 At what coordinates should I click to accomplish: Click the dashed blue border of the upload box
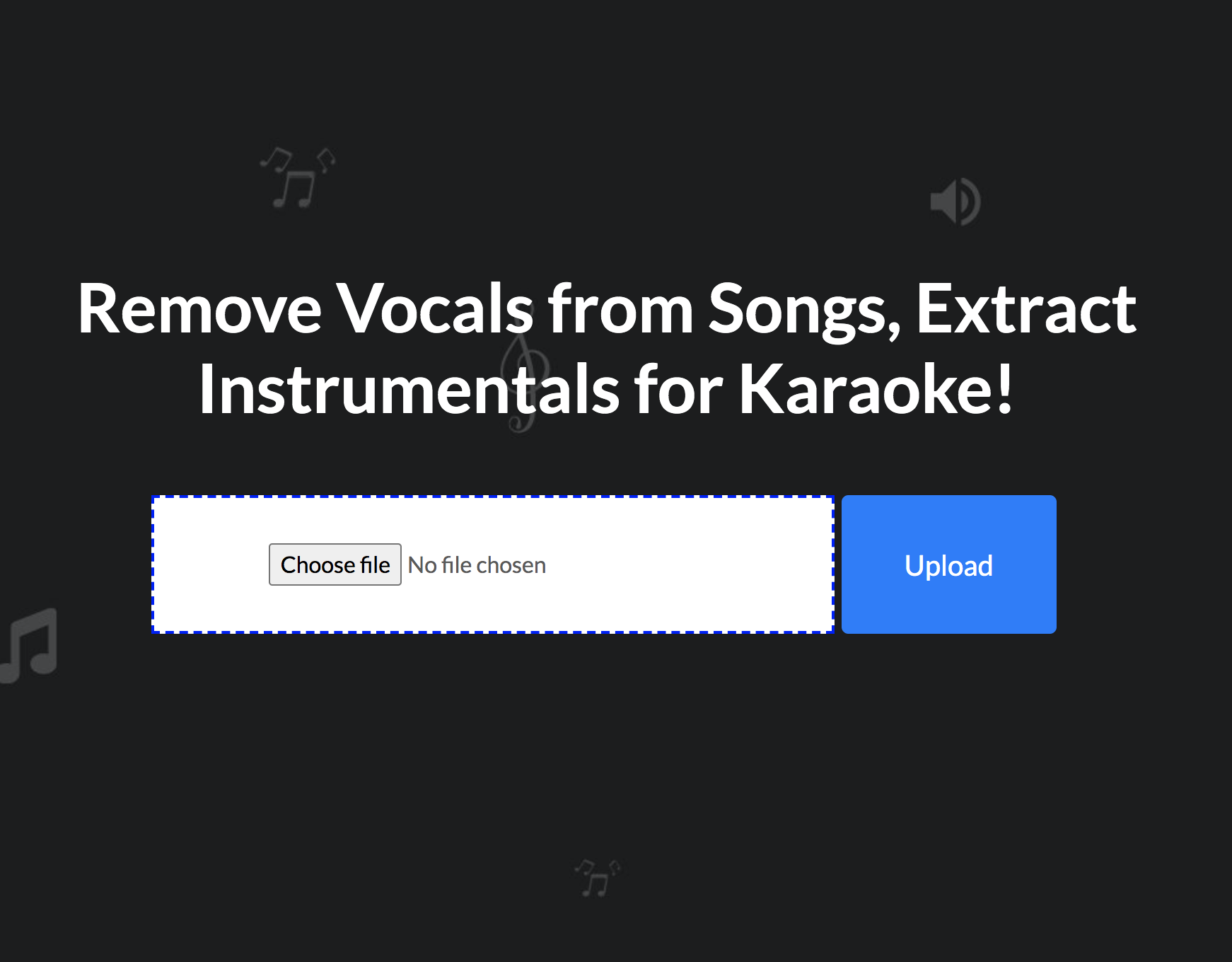494,497
